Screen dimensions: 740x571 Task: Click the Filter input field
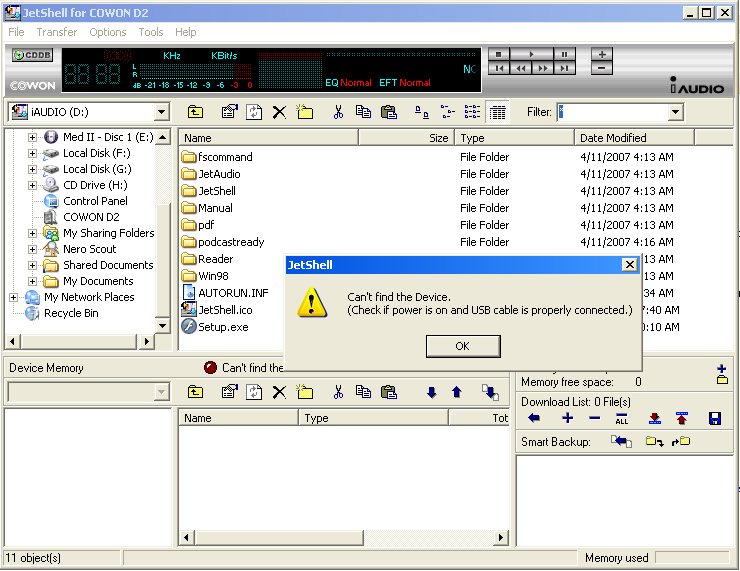coord(614,112)
